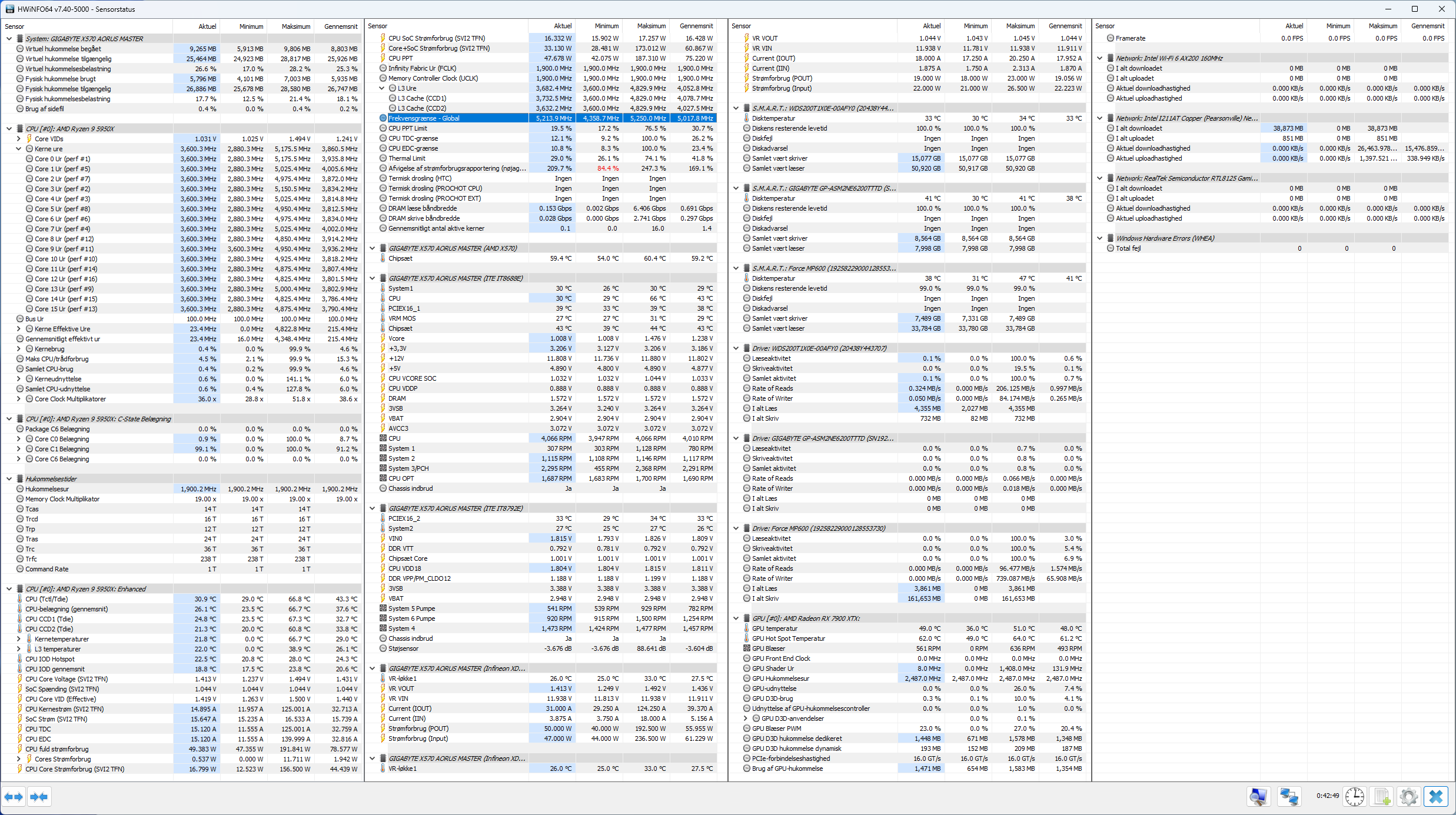Click the 38,873 MB I alt downloadet value
This screenshot has width=1456, height=815.
(x=1288, y=128)
